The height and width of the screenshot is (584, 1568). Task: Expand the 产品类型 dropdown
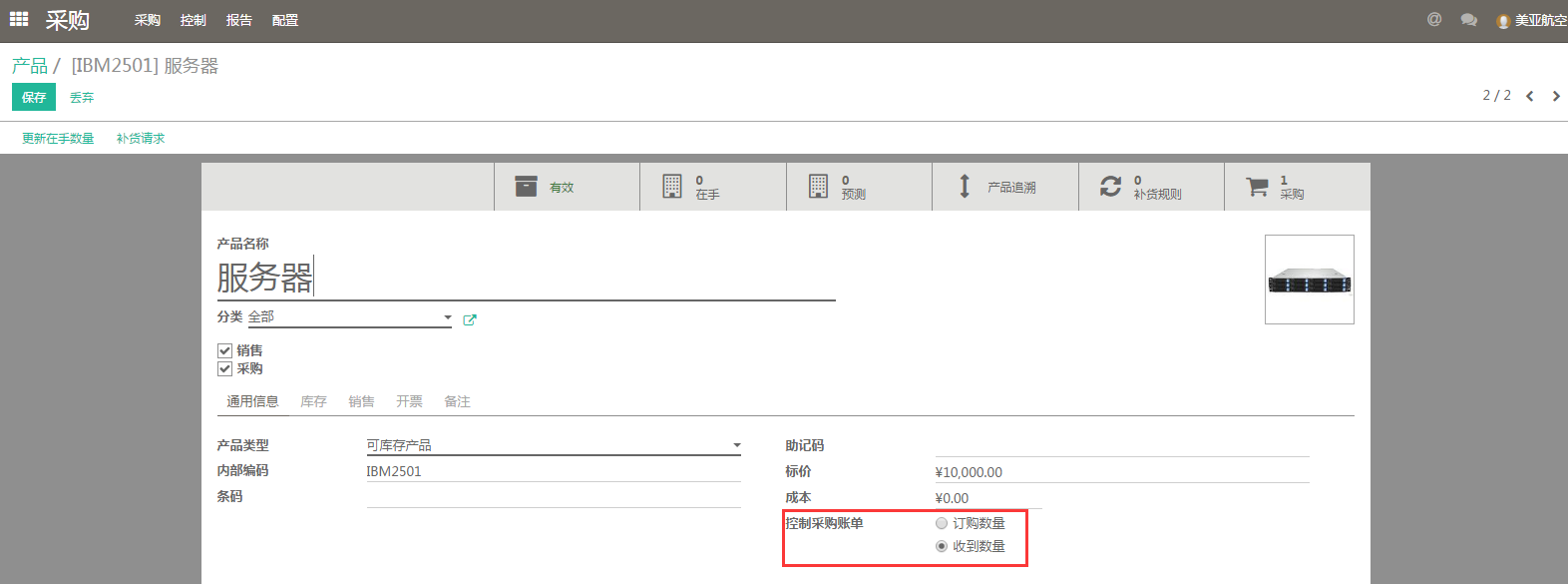pyautogui.click(x=737, y=445)
